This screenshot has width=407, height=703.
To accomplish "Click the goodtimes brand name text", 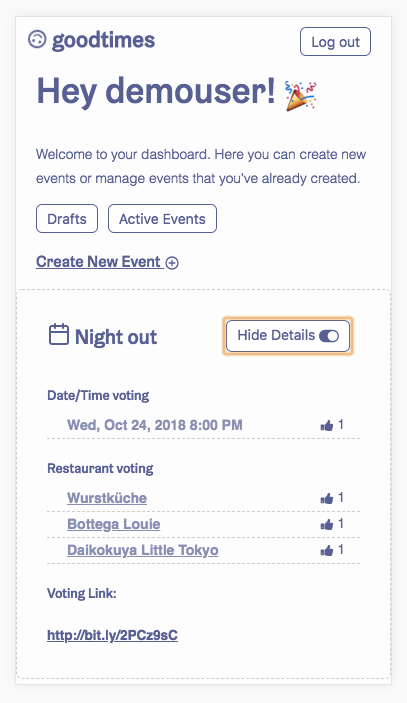I will pyautogui.click(x=104, y=41).
